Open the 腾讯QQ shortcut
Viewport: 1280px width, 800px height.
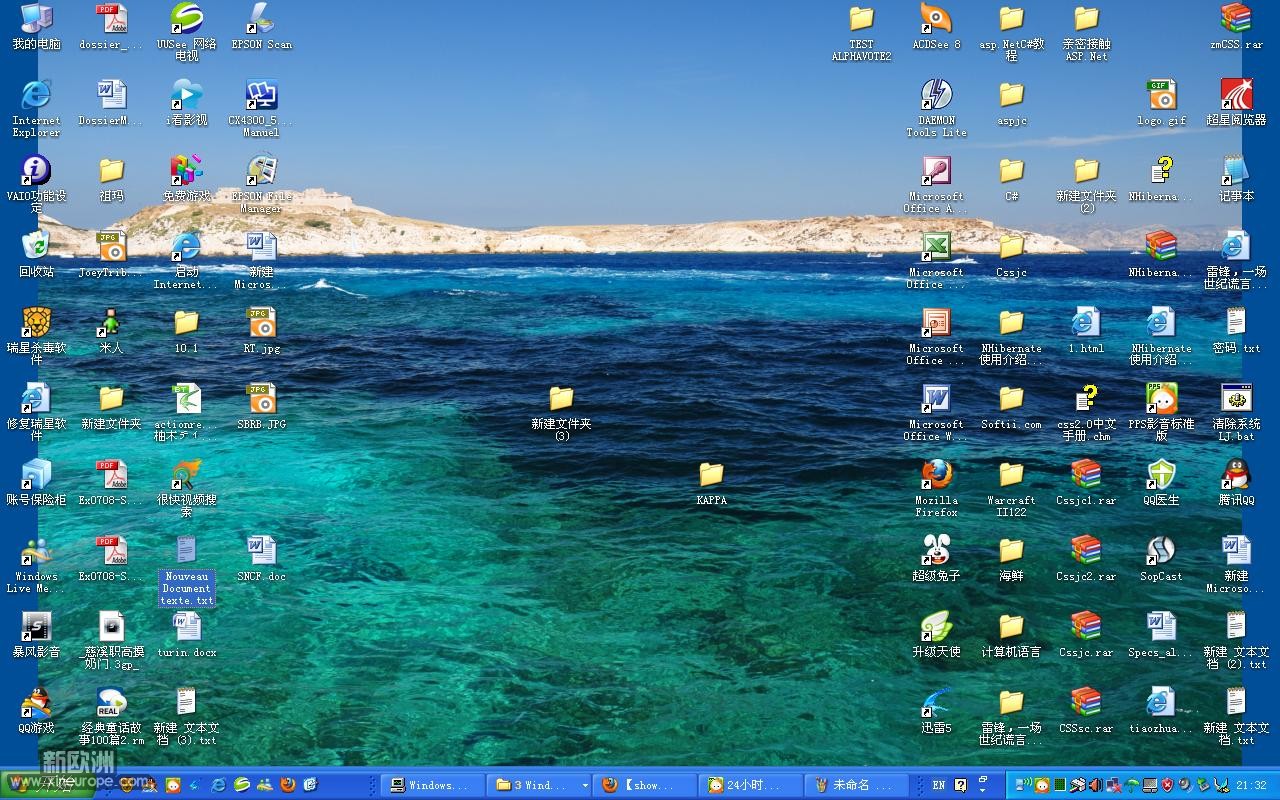click(x=1236, y=481)
